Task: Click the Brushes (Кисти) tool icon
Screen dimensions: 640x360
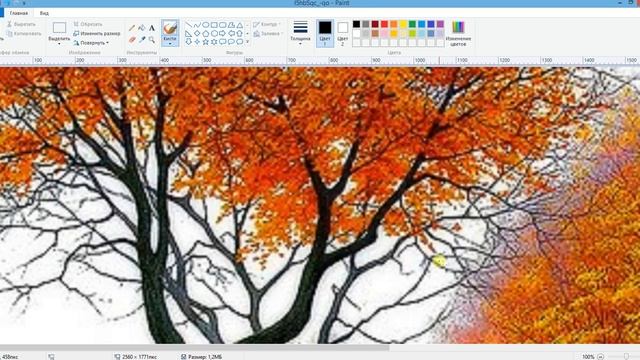Action: click(170, 28)
